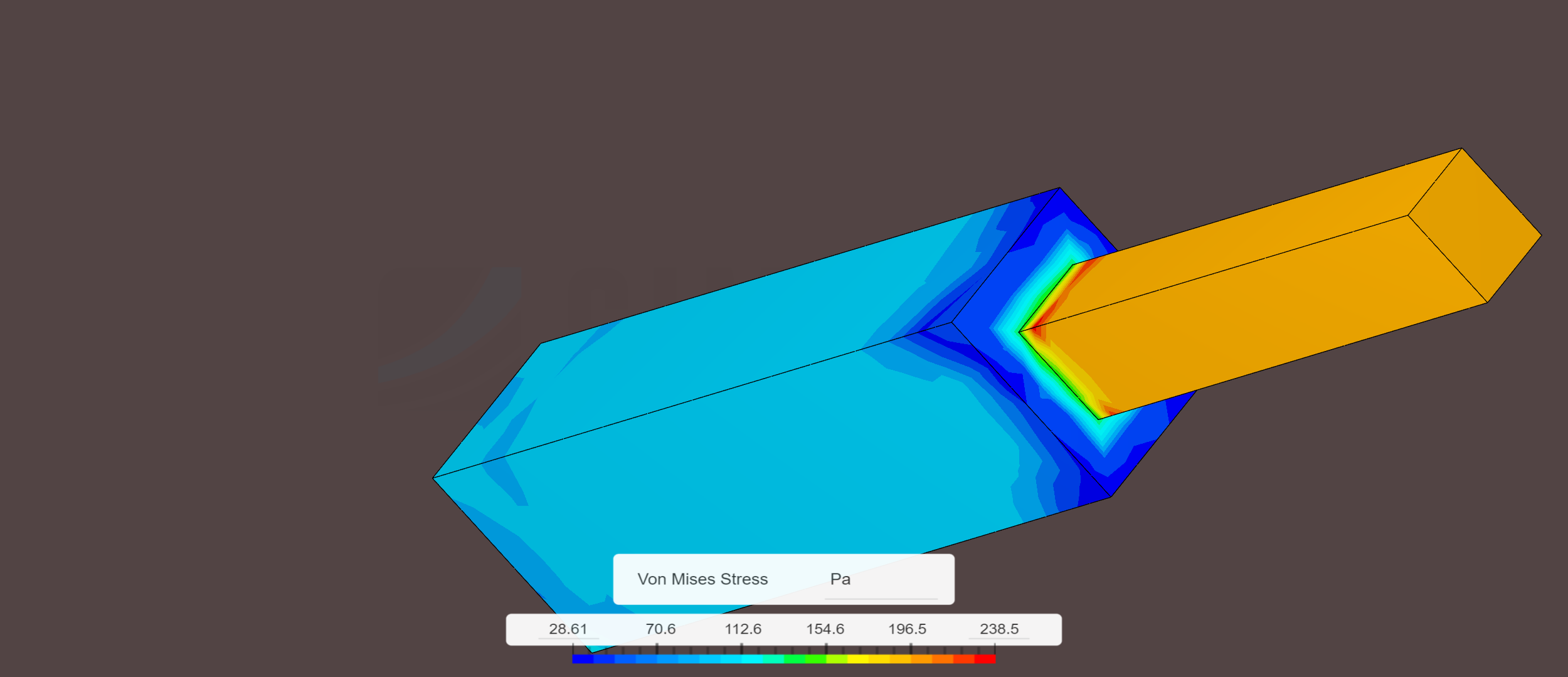This screenshot has width=1568, height=677.
Task: Click the legend panel containing scale values
Action: point(784,629)
